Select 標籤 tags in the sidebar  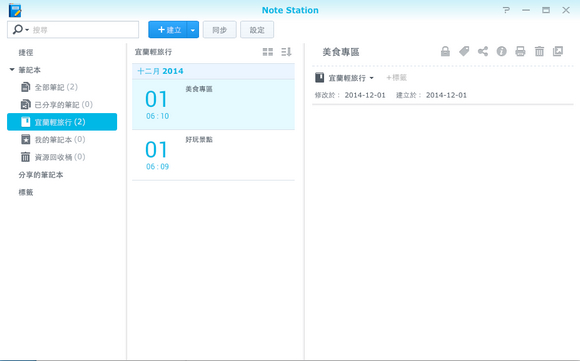click(x=26, y=192)
